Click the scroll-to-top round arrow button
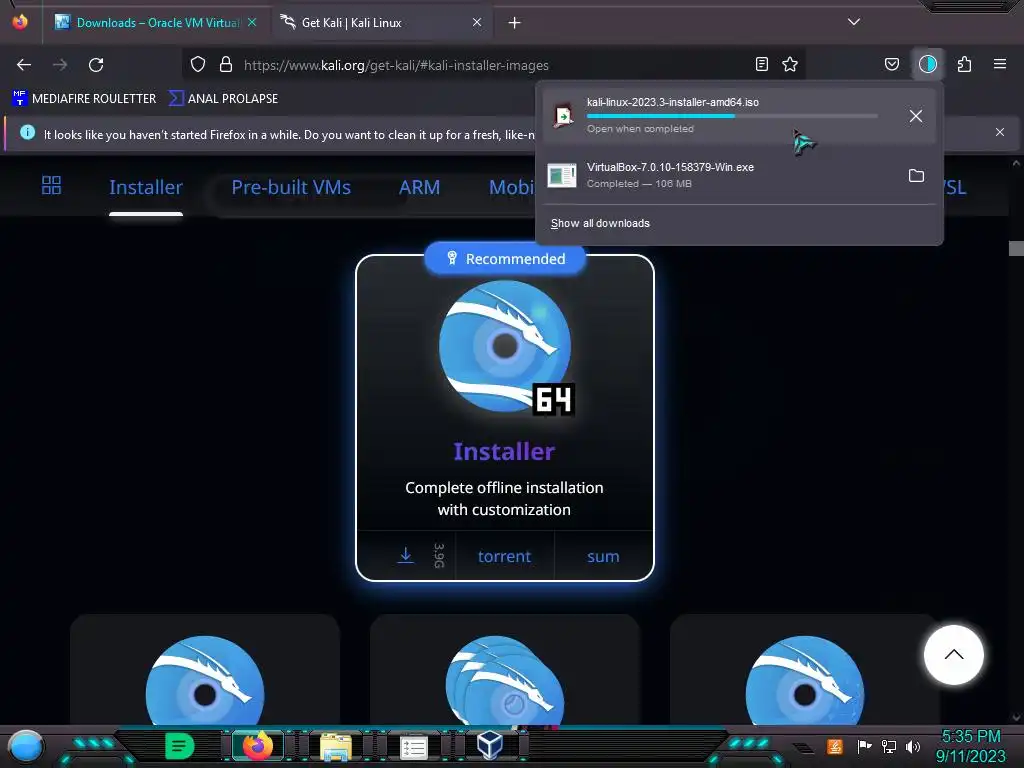Image resolution: width=1024 pixels, height=768 pixels. [953, 654]
